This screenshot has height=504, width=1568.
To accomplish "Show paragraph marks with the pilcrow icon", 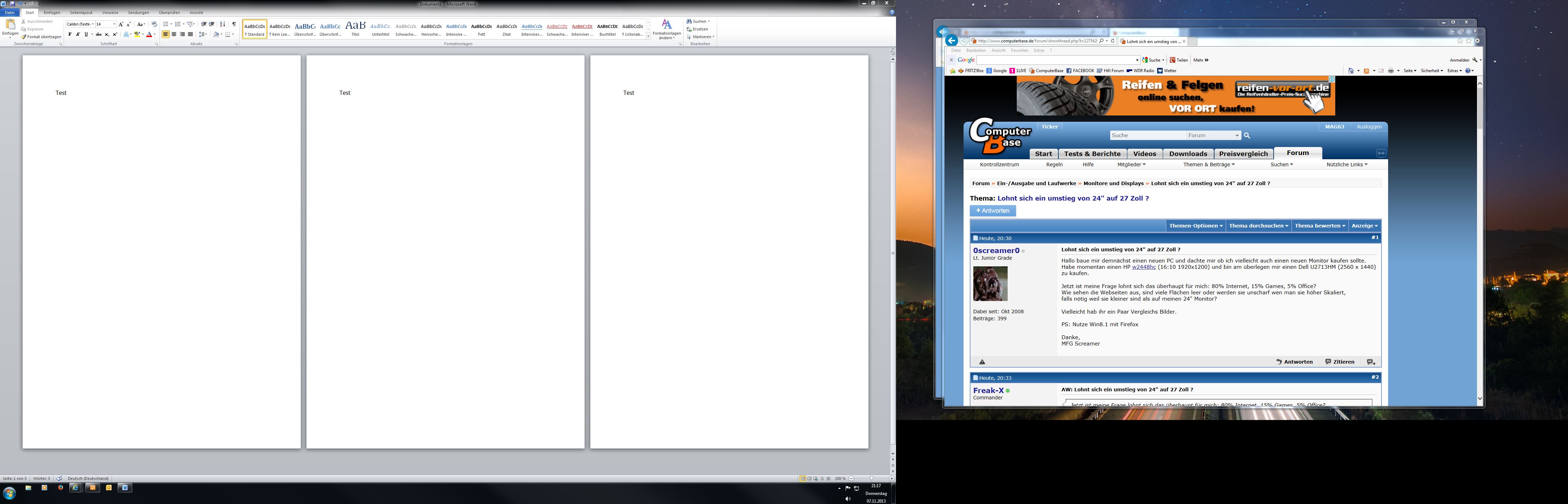I will click(x=234, y=24).
